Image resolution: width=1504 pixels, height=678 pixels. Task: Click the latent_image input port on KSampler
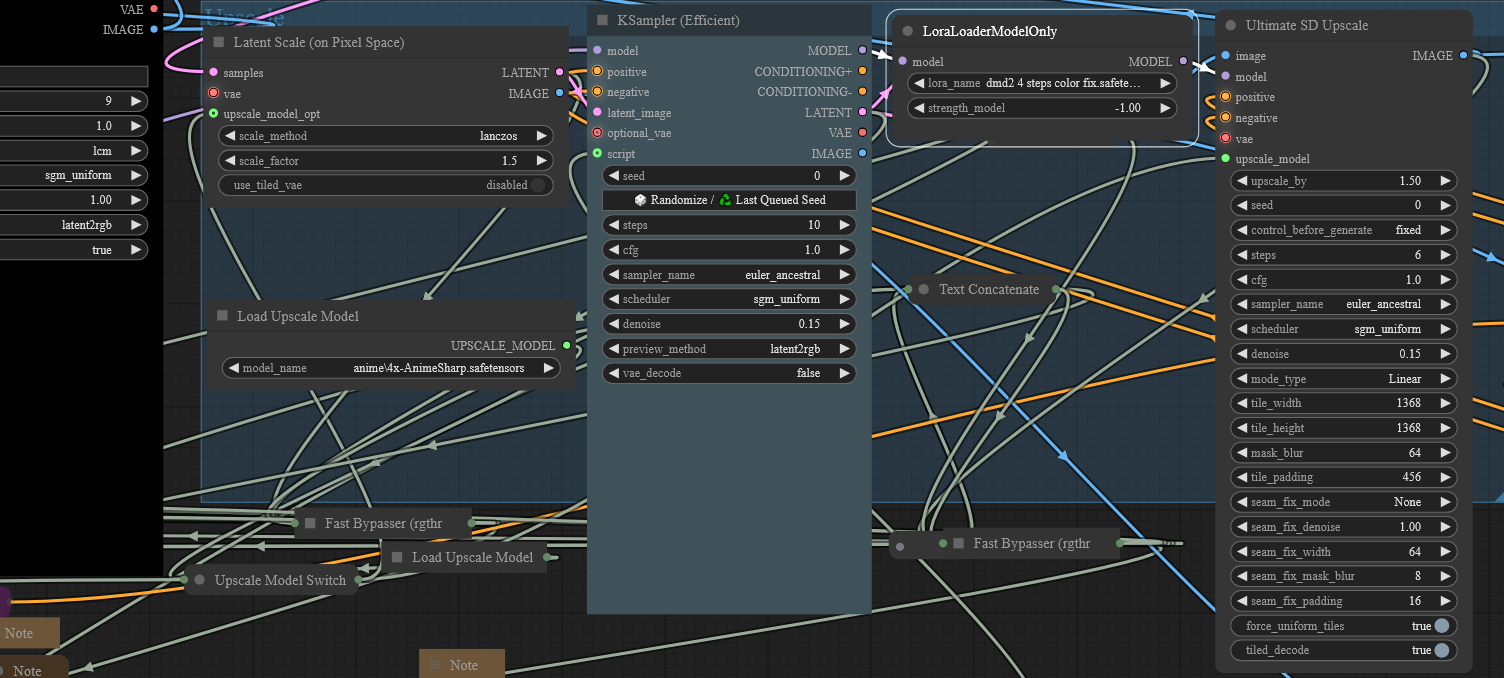597,113
